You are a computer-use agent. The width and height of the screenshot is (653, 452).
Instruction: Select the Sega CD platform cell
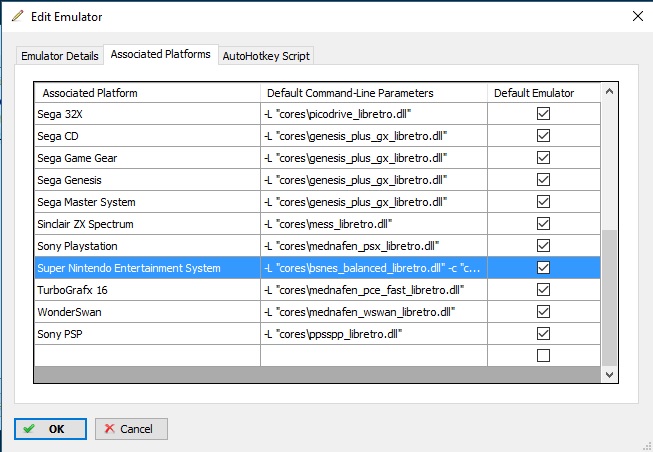pos(147,136)
